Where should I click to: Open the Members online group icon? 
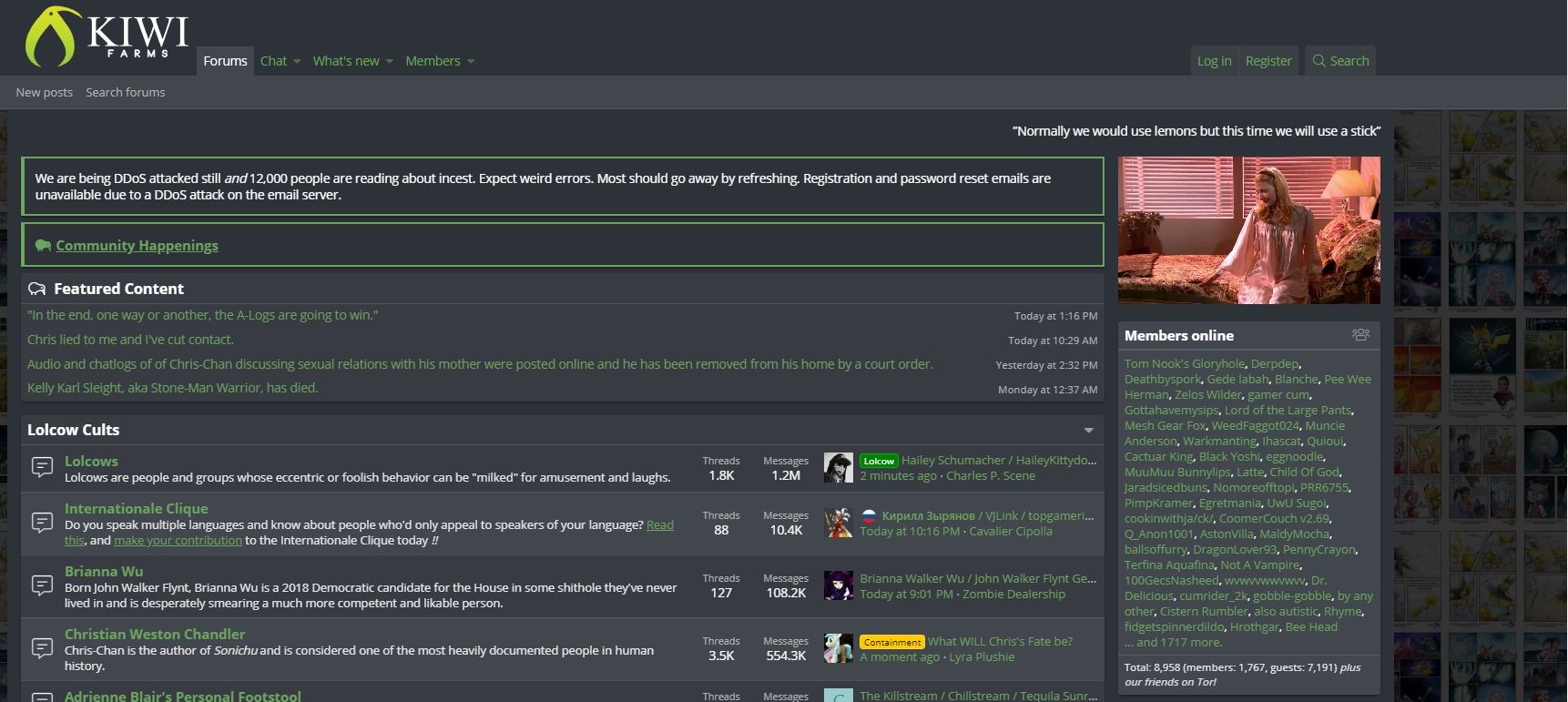[x=1360, y=335]
